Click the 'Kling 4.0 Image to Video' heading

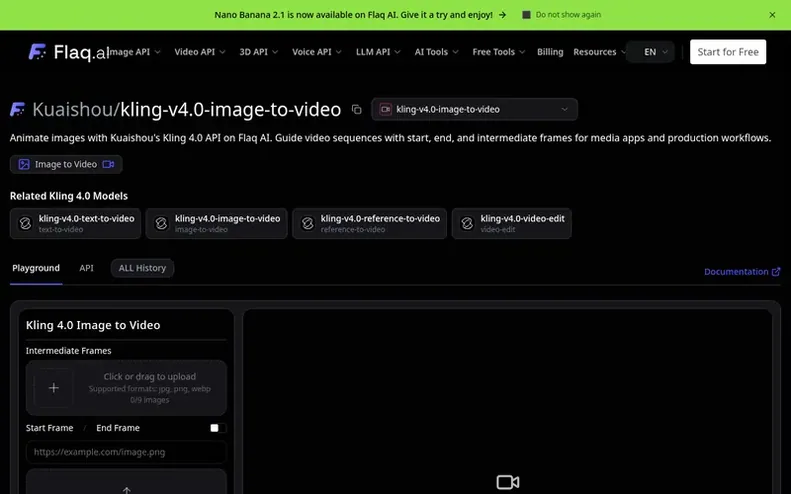[x=93, y=325]
